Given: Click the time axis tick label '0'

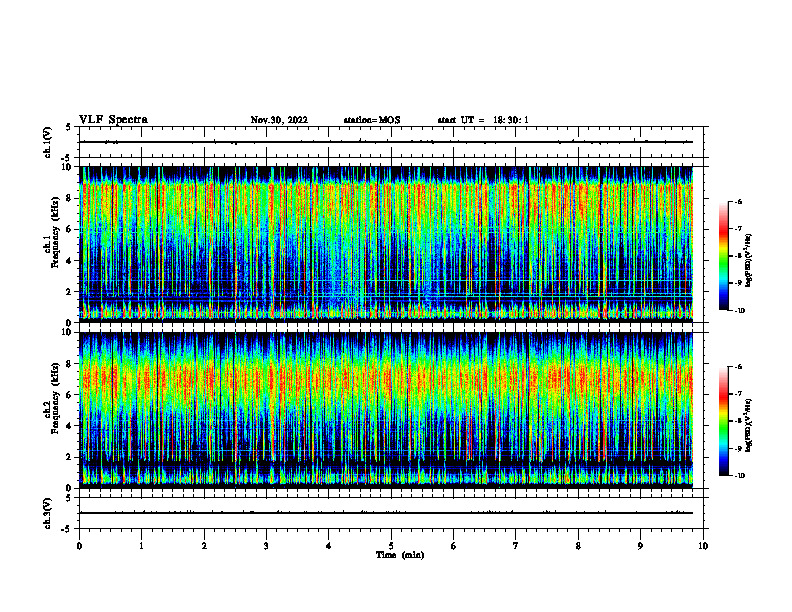Looking at the screenshot, I should 79,546.
